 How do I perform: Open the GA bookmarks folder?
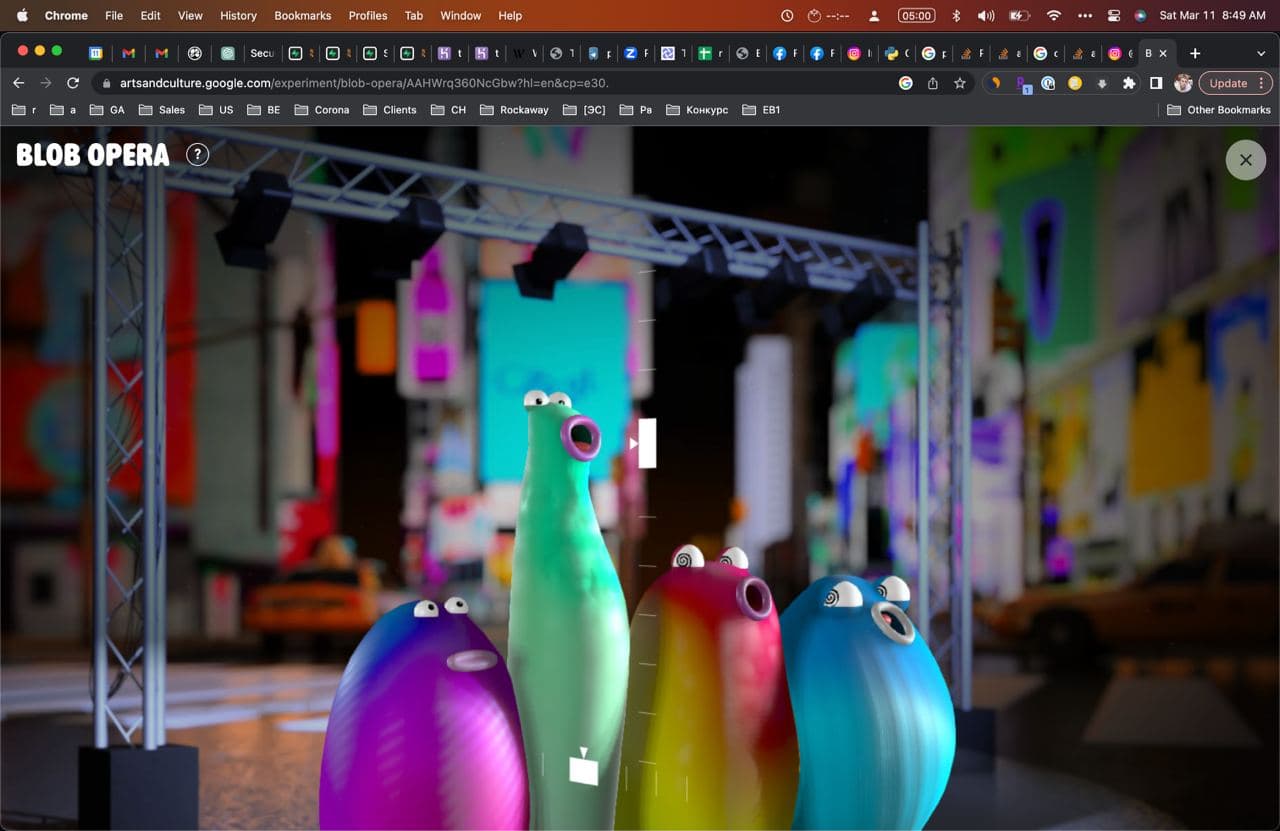pos(107,110)
